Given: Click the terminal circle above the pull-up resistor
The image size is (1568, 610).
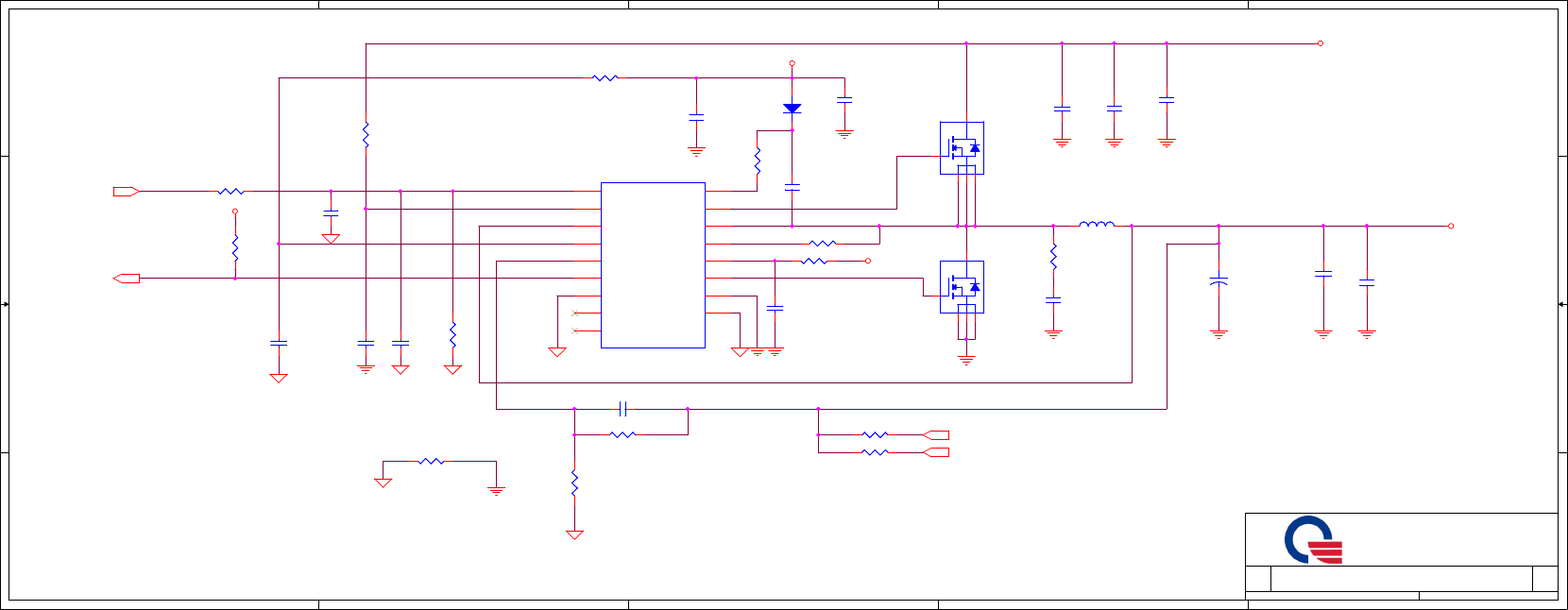Looking at the screenshot, I should 235,212.
